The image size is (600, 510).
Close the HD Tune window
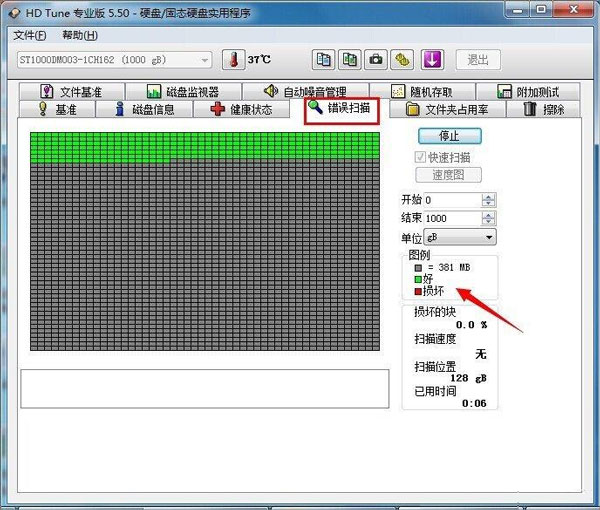pyautogui.click(x=574, y=10)
